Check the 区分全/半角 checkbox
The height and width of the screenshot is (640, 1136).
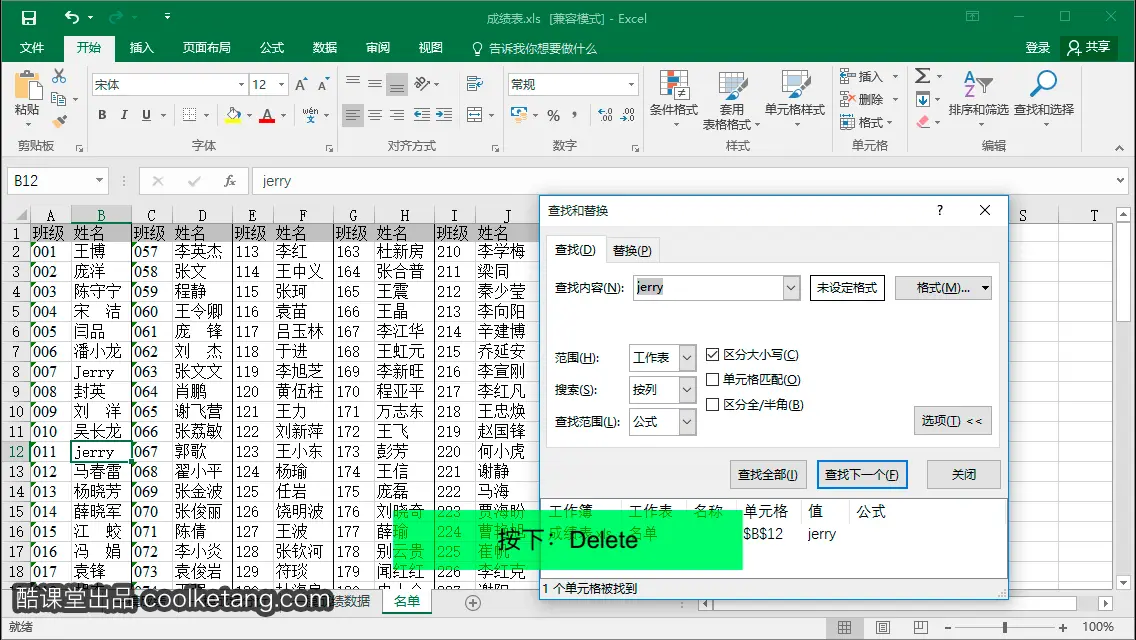pyautogui.click(x=712, y=404)
